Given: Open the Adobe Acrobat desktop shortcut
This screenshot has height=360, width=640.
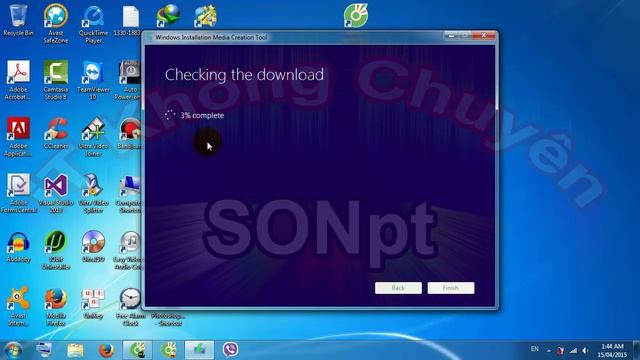Looking at the screenshot, I should [18, 80].
